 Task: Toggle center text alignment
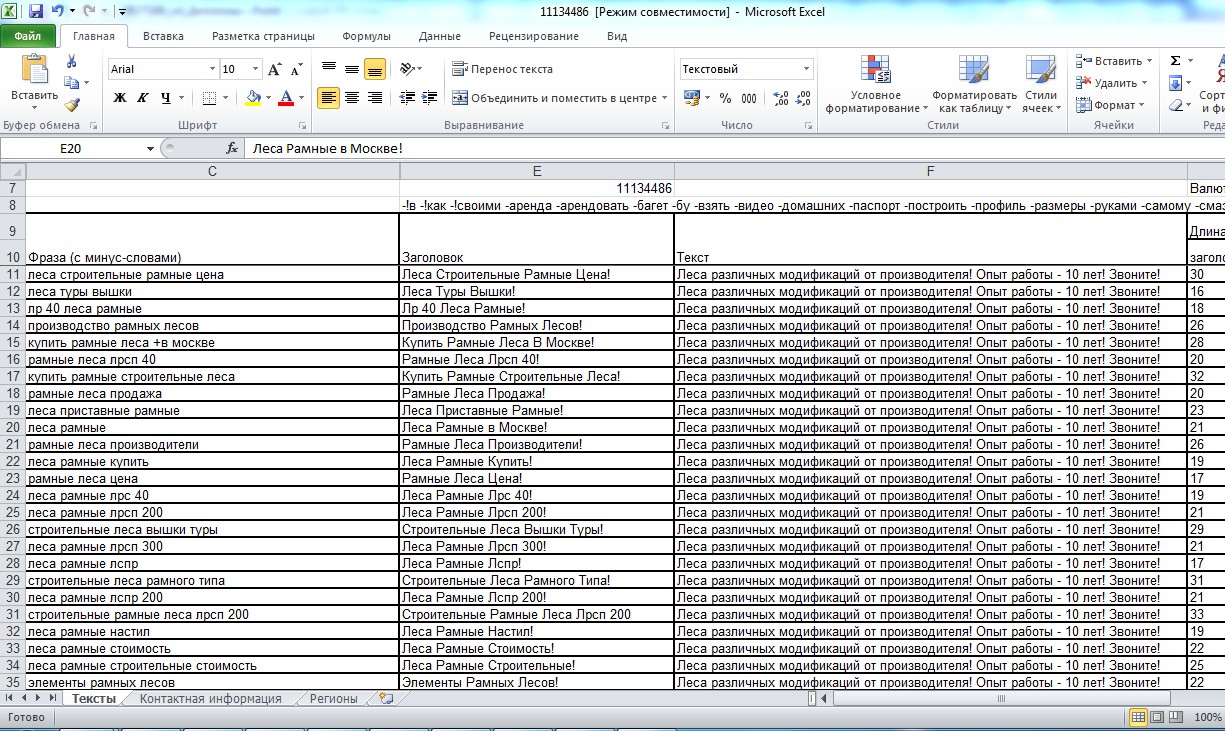[x=352, y=98]
